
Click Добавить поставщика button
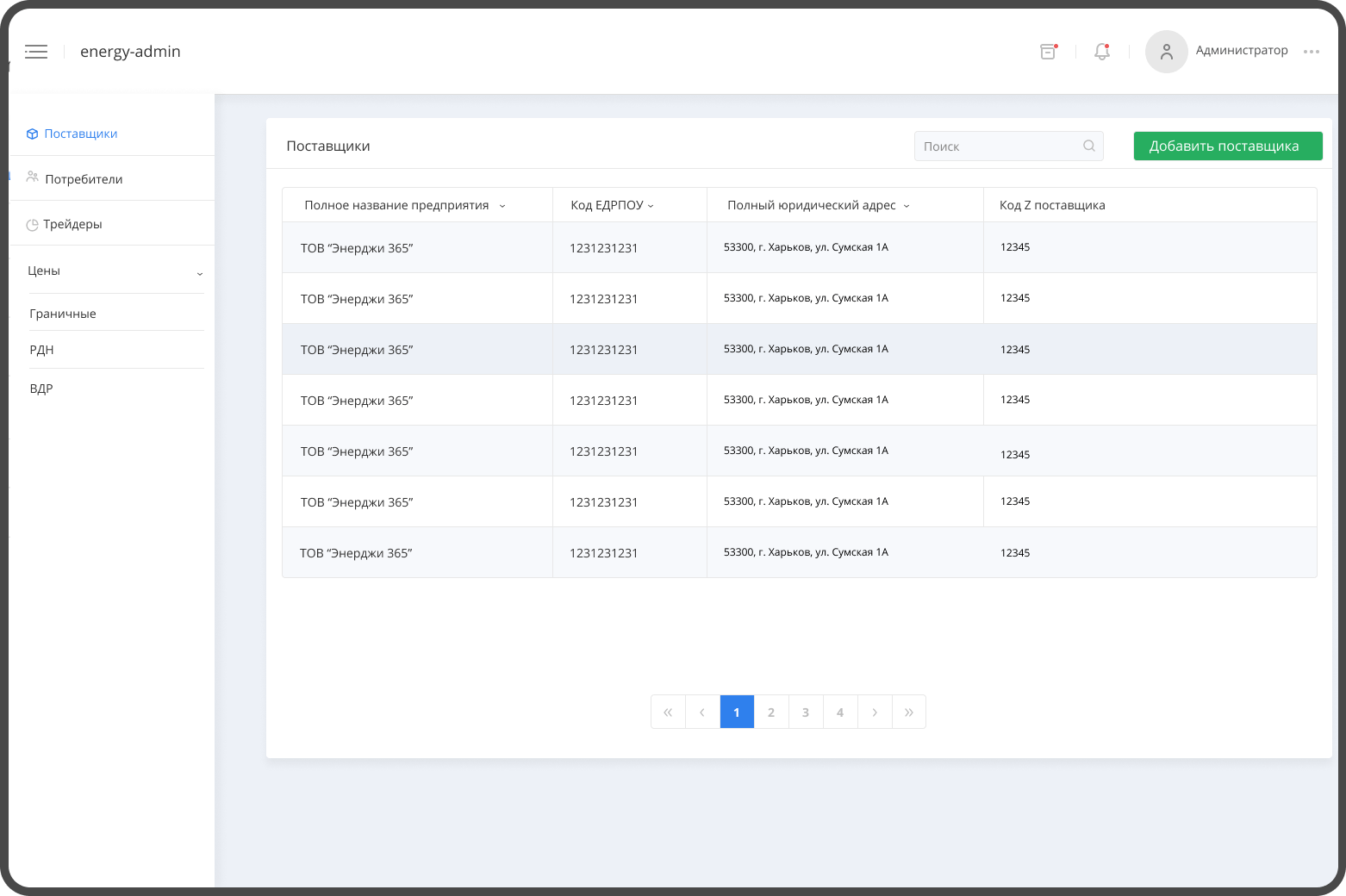pyautogui.click(x=1227, y=146)
